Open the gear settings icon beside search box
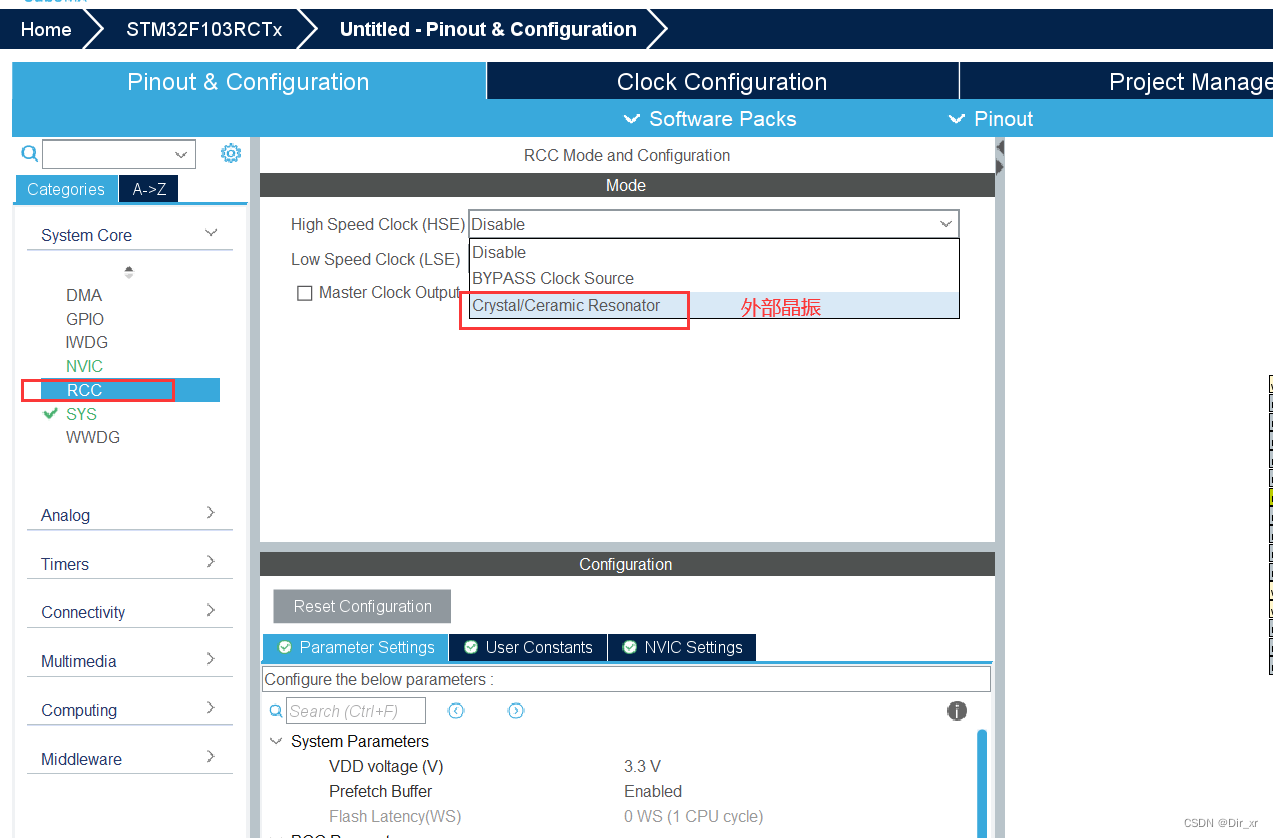The image size is (1273, 838). click(231, 153)
